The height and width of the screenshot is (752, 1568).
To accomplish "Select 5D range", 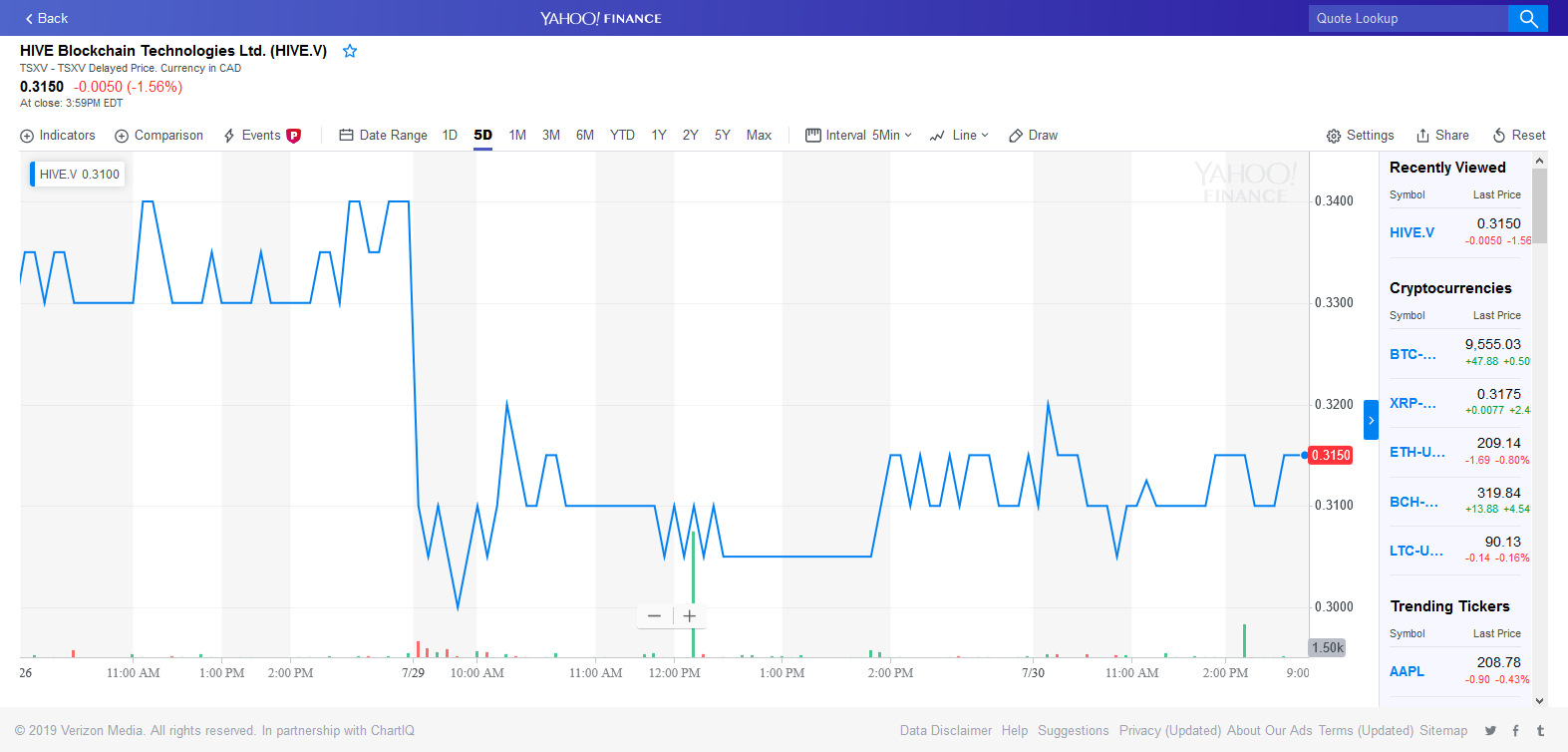I will [483, 136].
